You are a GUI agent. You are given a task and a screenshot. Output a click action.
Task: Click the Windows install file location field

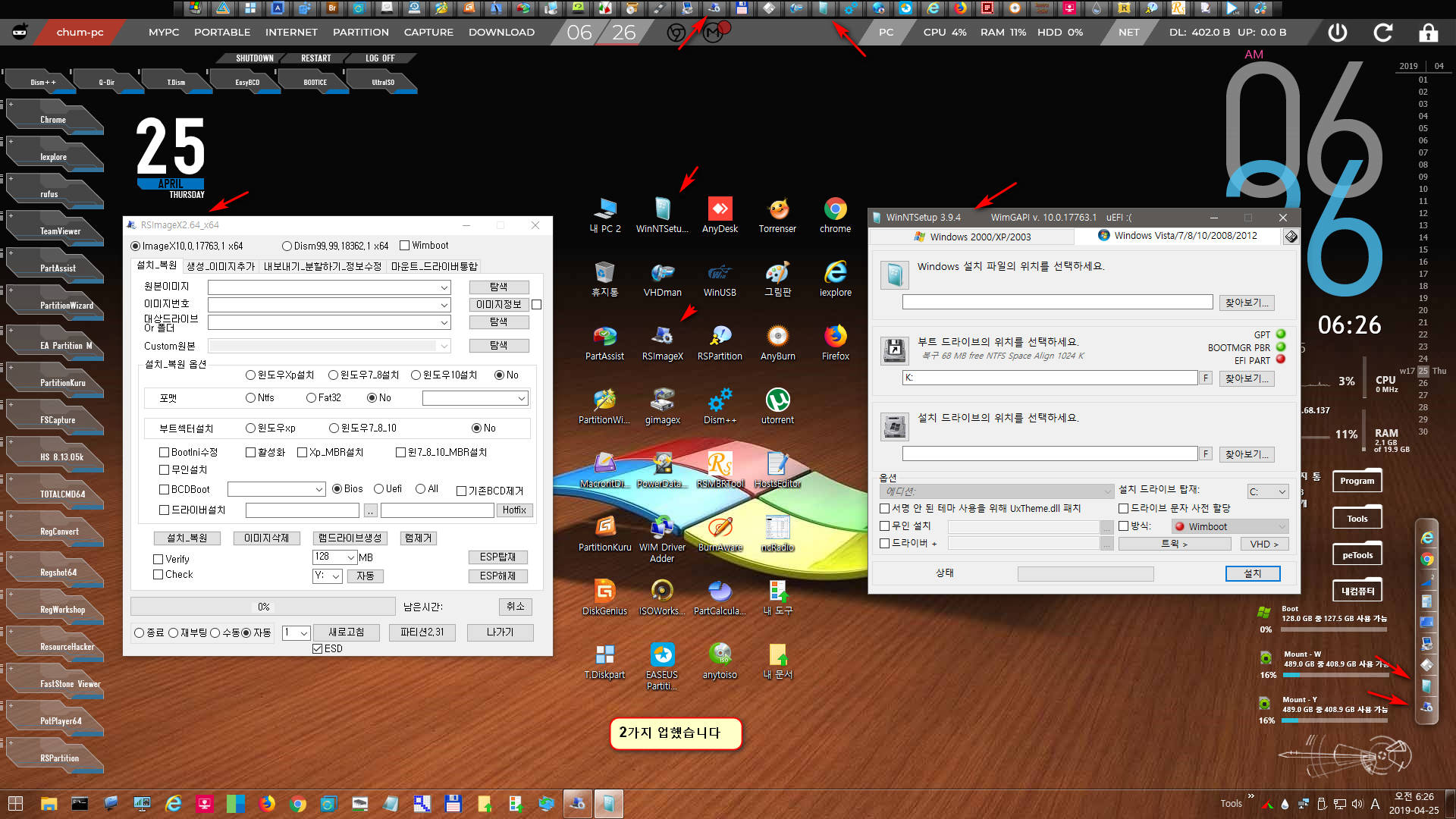pyautogui.click(x=1057, y=302)
